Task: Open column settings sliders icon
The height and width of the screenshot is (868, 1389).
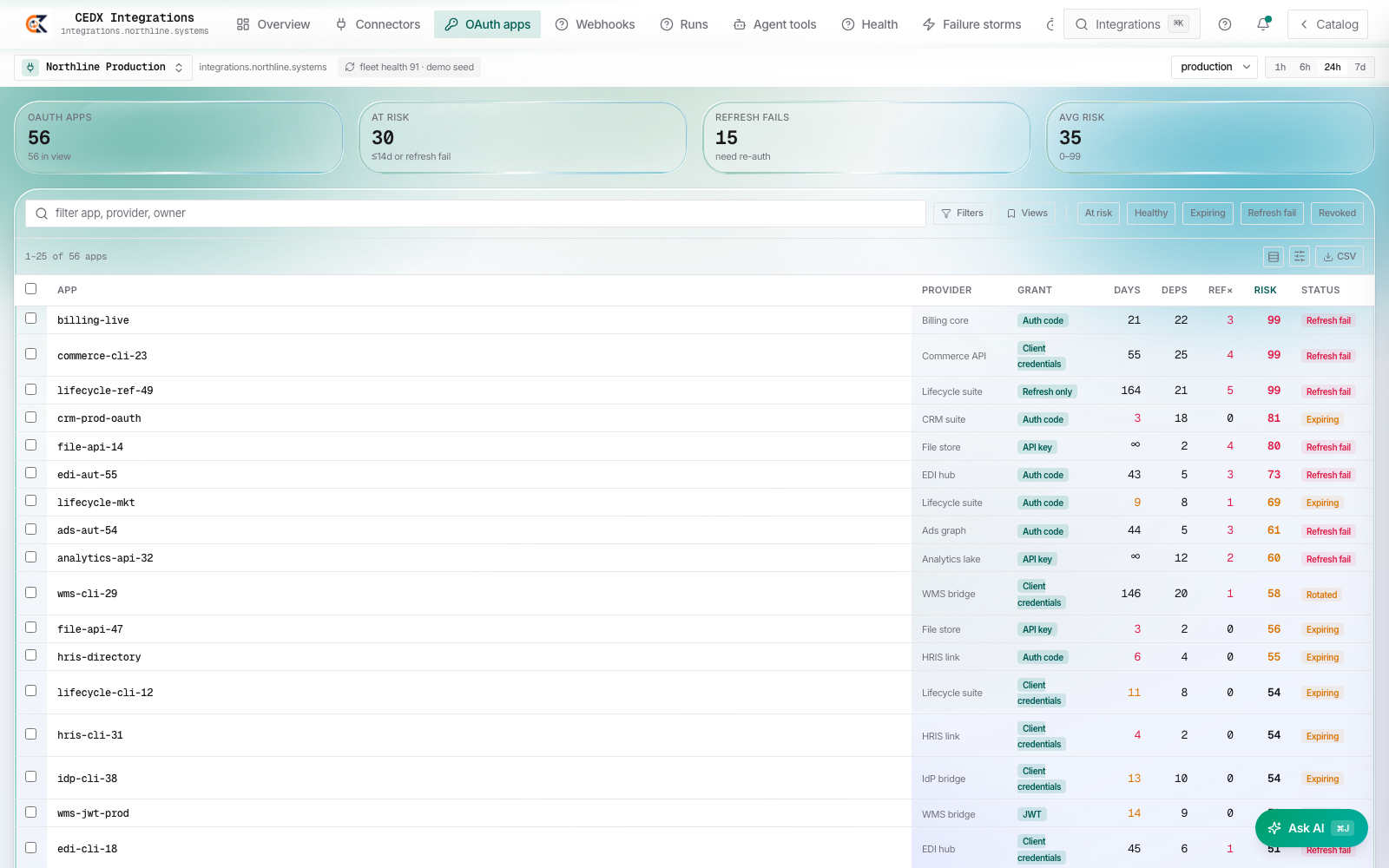Action: coord(1300,256)
